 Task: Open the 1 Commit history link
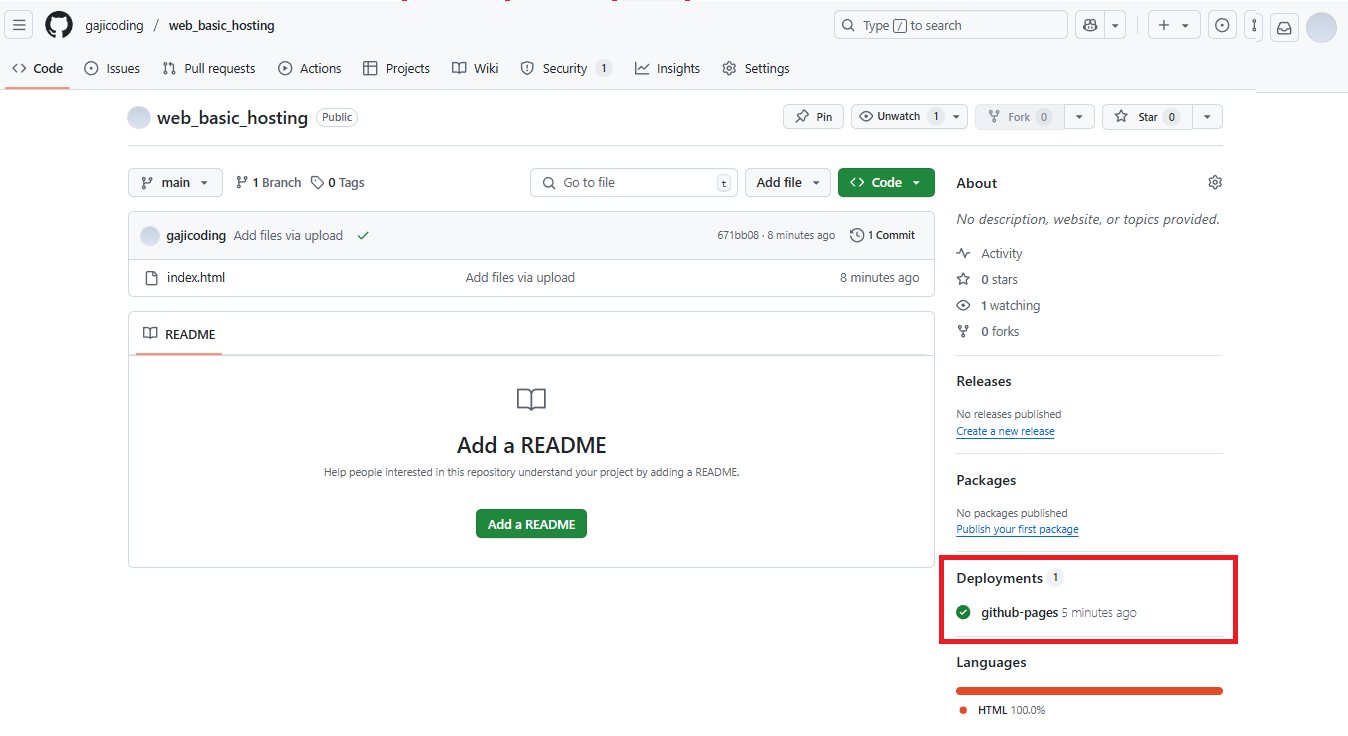pos(882,236)
